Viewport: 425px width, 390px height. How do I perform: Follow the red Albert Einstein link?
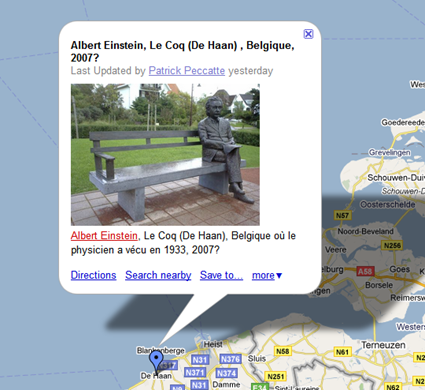click(104, 236)
